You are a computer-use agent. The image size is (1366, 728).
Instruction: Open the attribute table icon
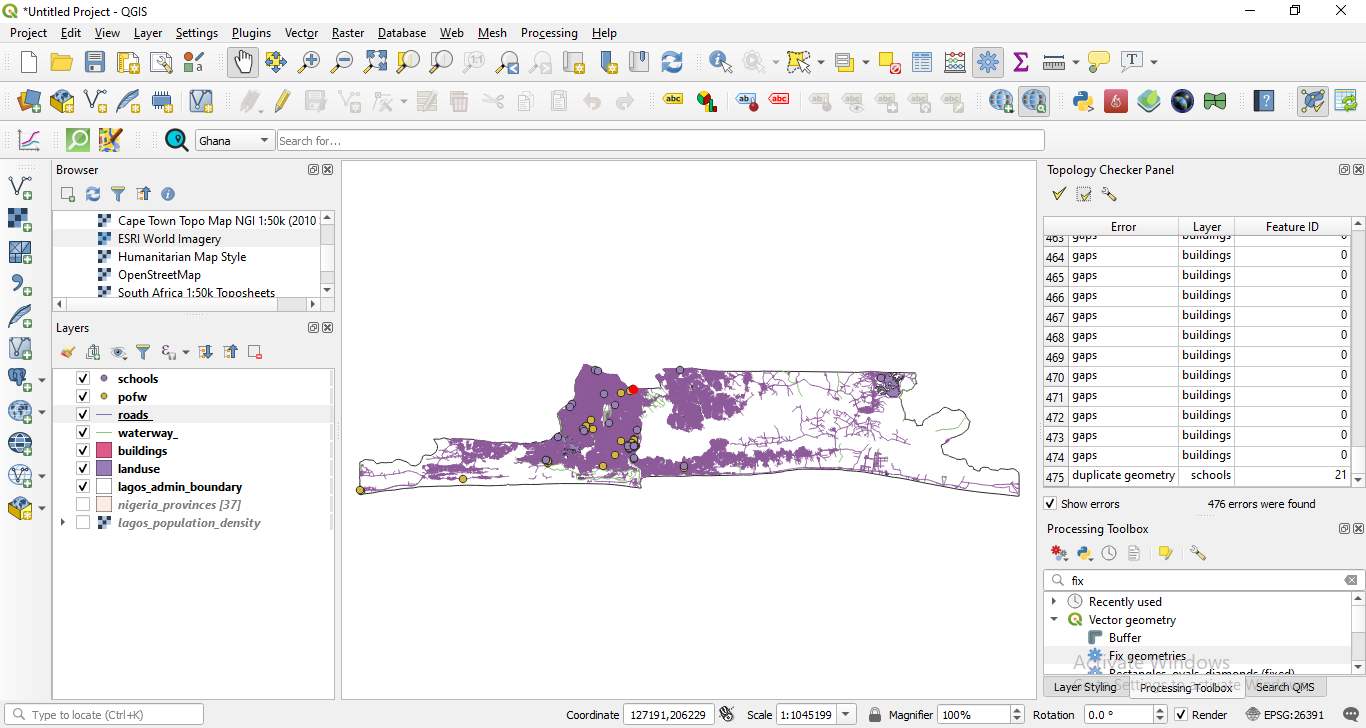(922, 62)
